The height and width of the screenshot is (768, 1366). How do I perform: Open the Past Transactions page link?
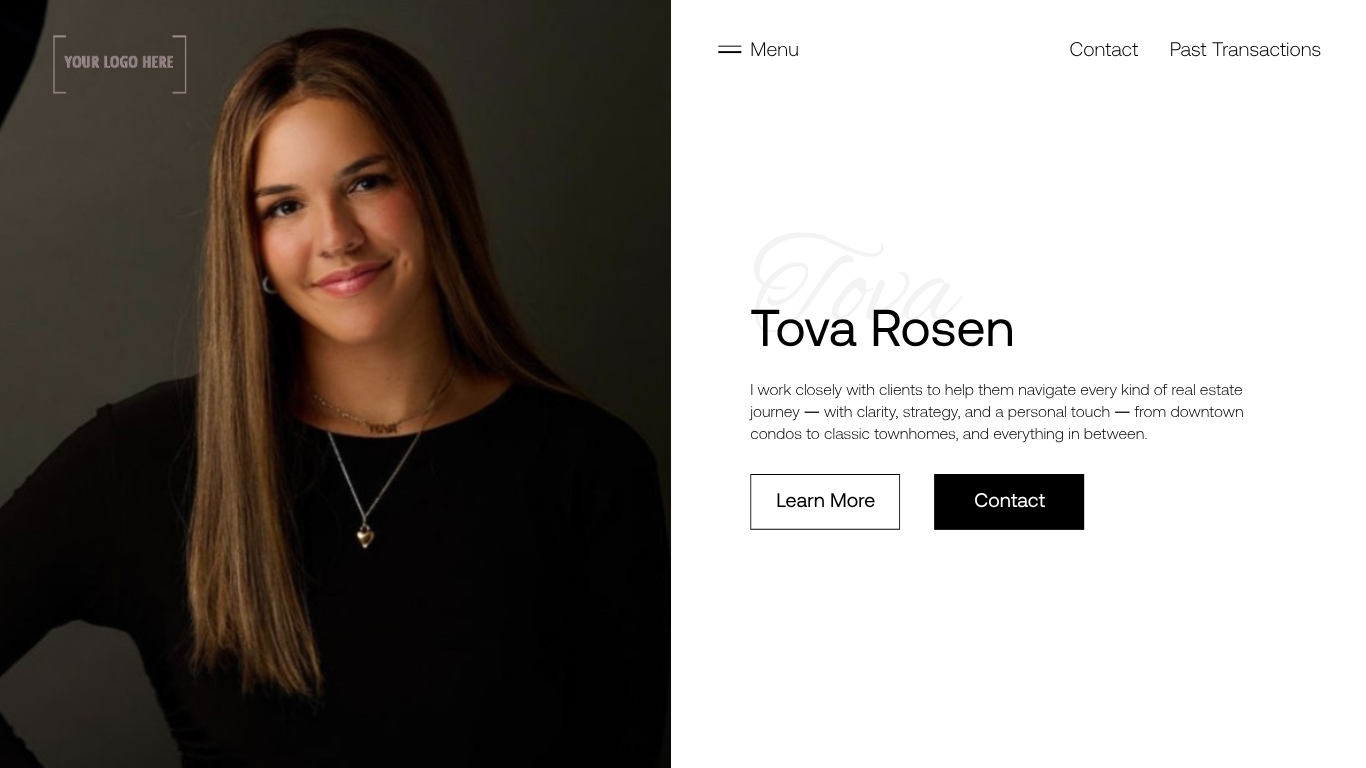pyautogui.click(x=1245, y=49)
